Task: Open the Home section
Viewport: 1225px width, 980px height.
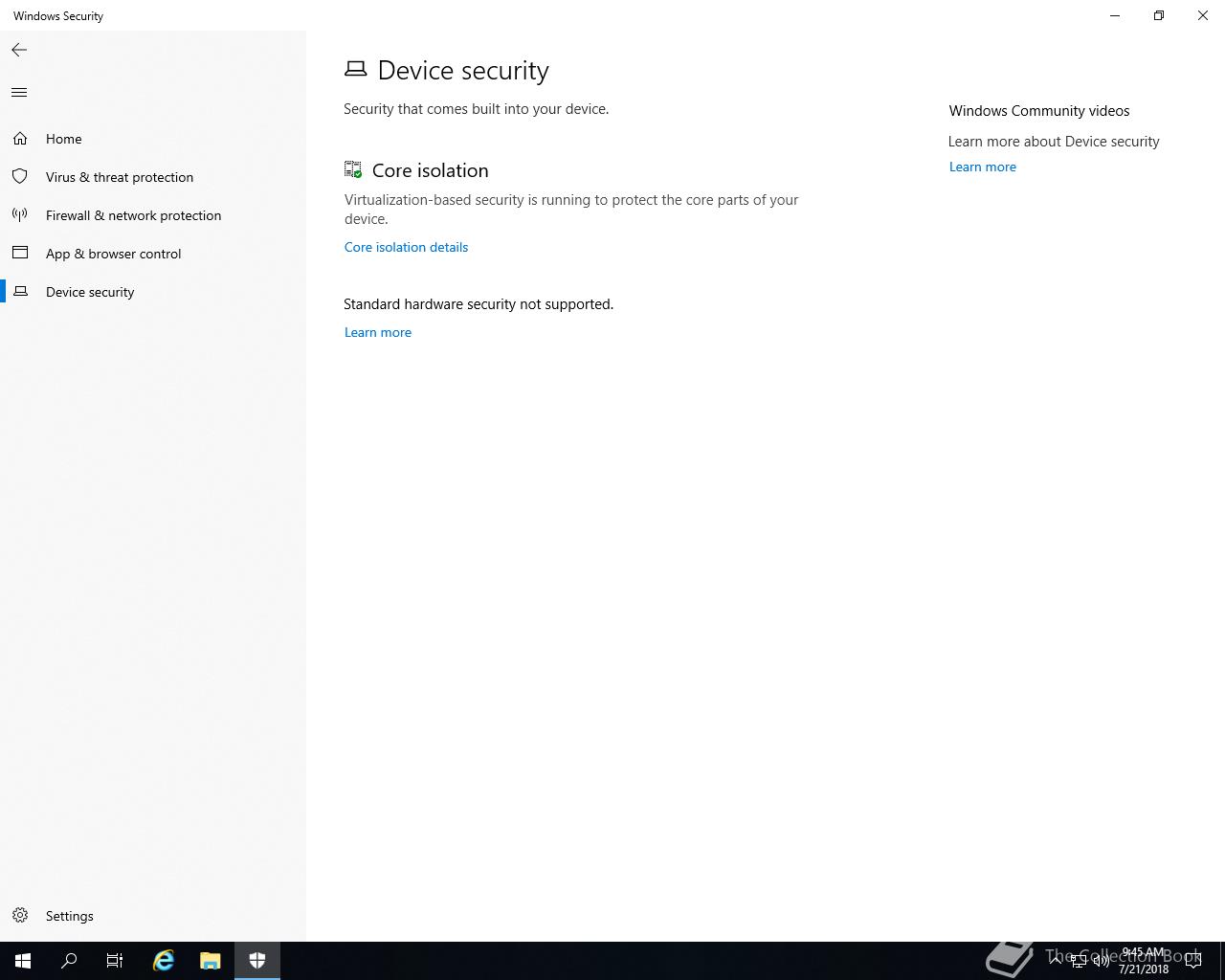Action: pyautogui.click(x=153, y=139)
